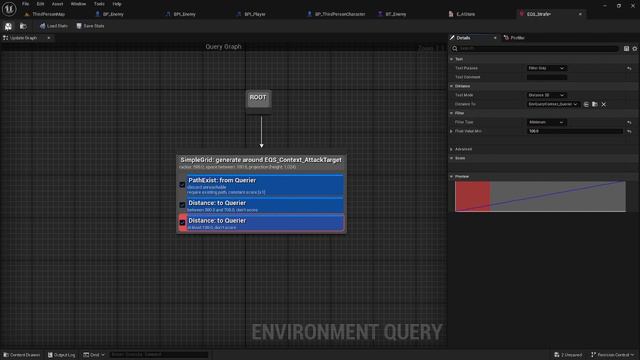640x360 pixels.
Task: Open the Asset menu
Action: coord(57,4)
